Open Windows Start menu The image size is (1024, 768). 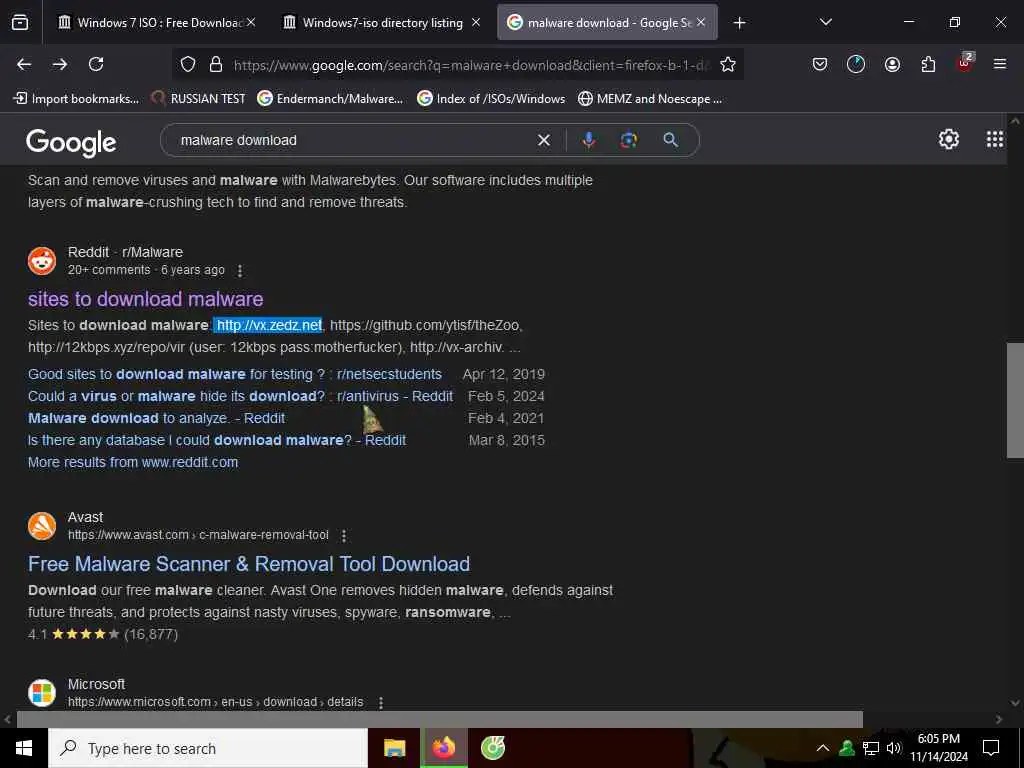click(x=24, y=748)
